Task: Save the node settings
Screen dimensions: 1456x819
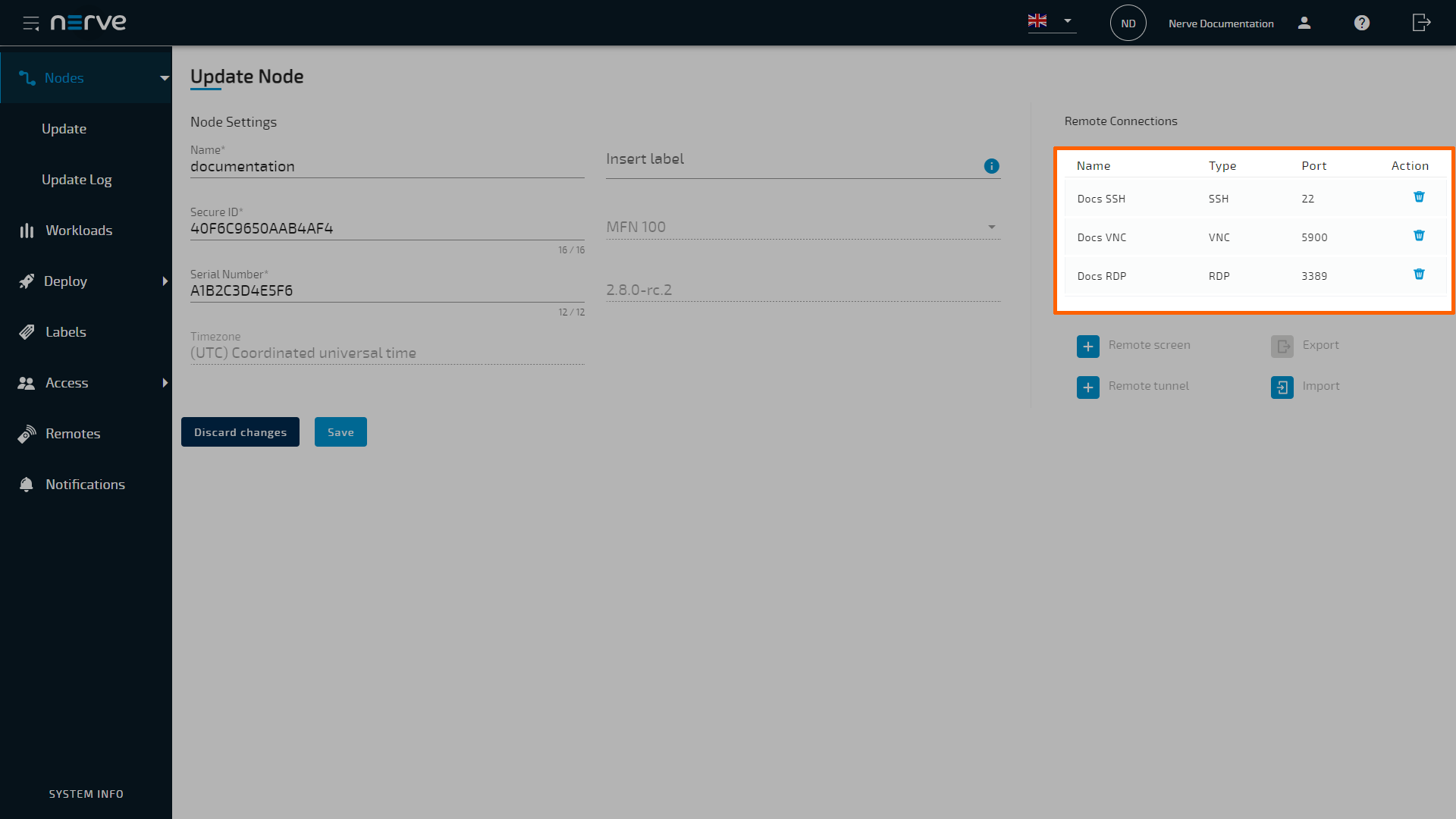Action: click(340, 431)
